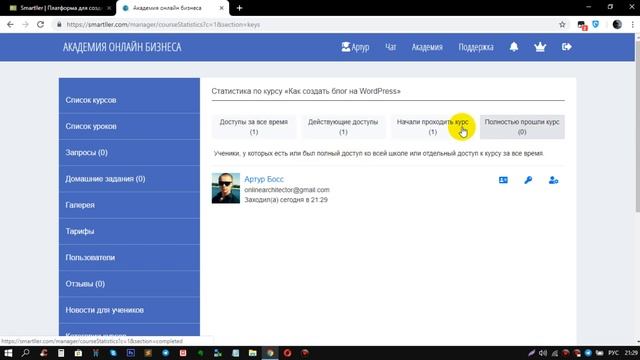The height and width of the screenshot is (360, 640).
Task: Switch to the Smartler platform browser tab
Action: [x=61, y=8]
